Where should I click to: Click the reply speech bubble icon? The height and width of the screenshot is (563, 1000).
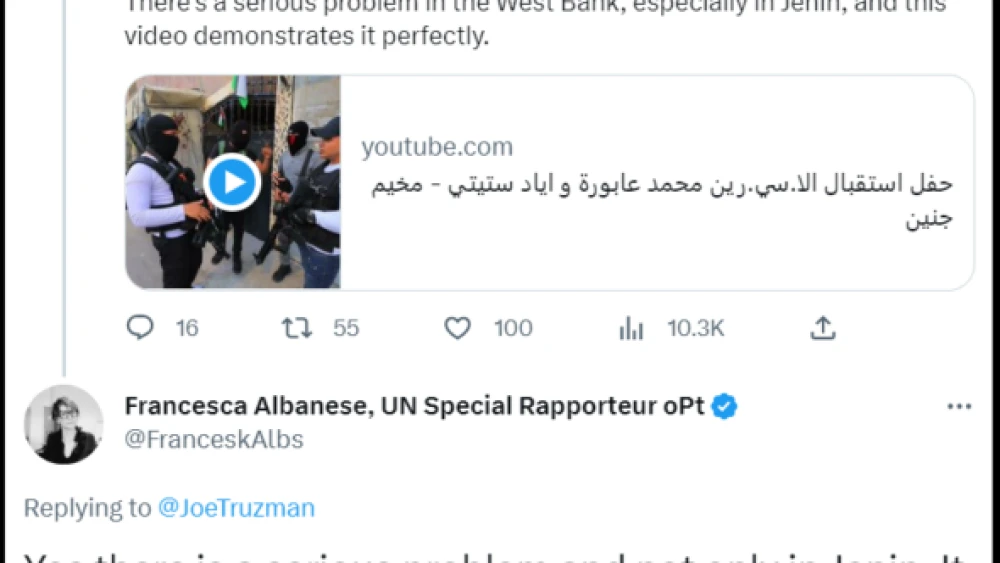[140, 328]
